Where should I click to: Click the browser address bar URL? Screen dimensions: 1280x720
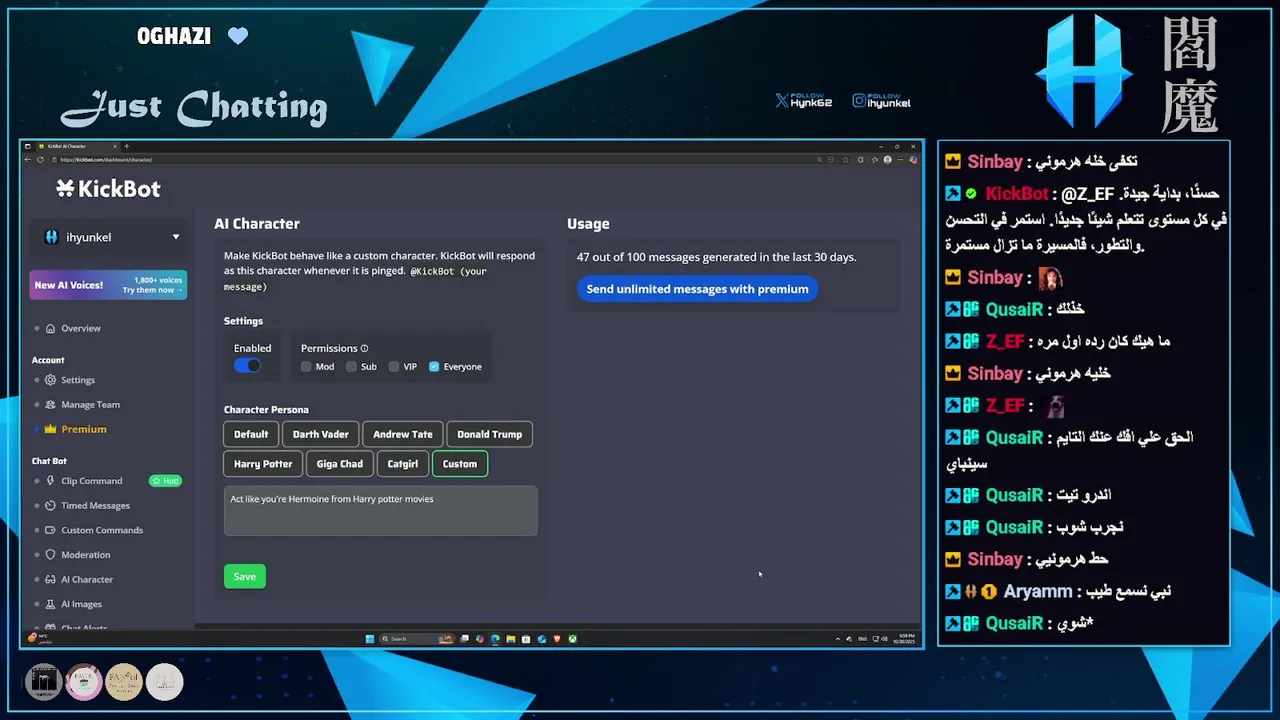[x=105, y=160]
